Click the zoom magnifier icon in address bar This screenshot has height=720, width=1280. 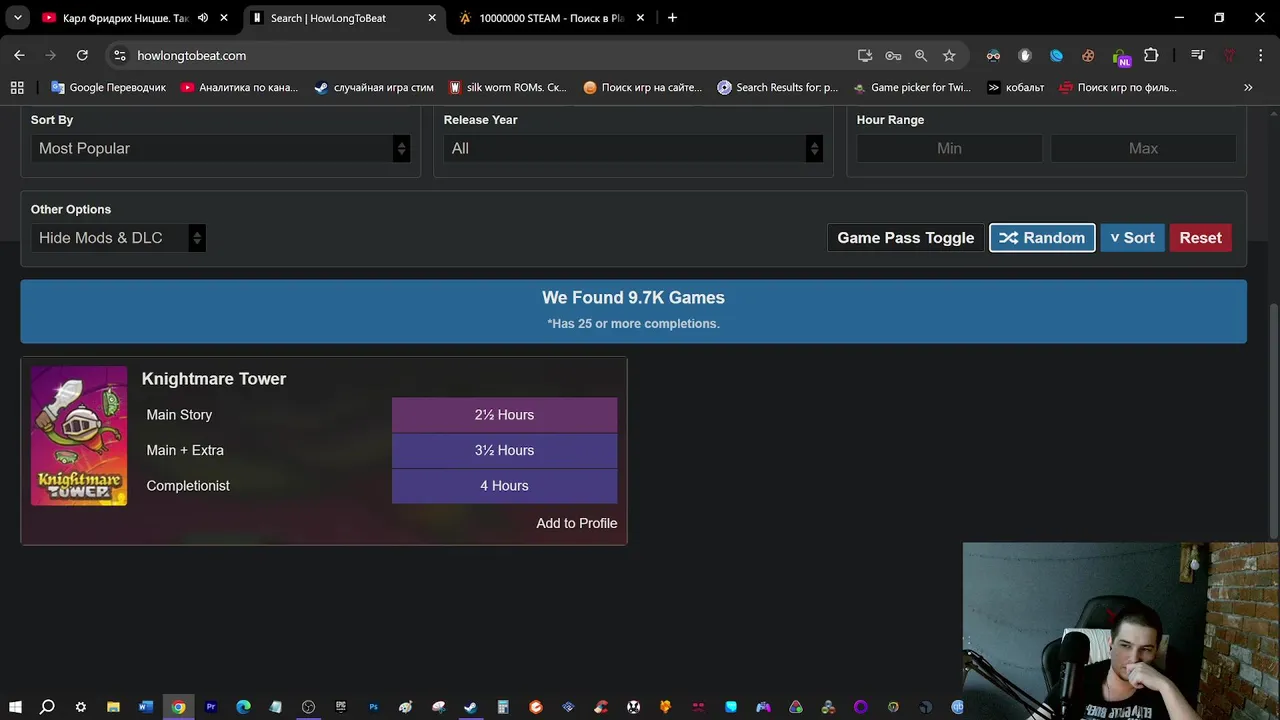coord(921,56)
